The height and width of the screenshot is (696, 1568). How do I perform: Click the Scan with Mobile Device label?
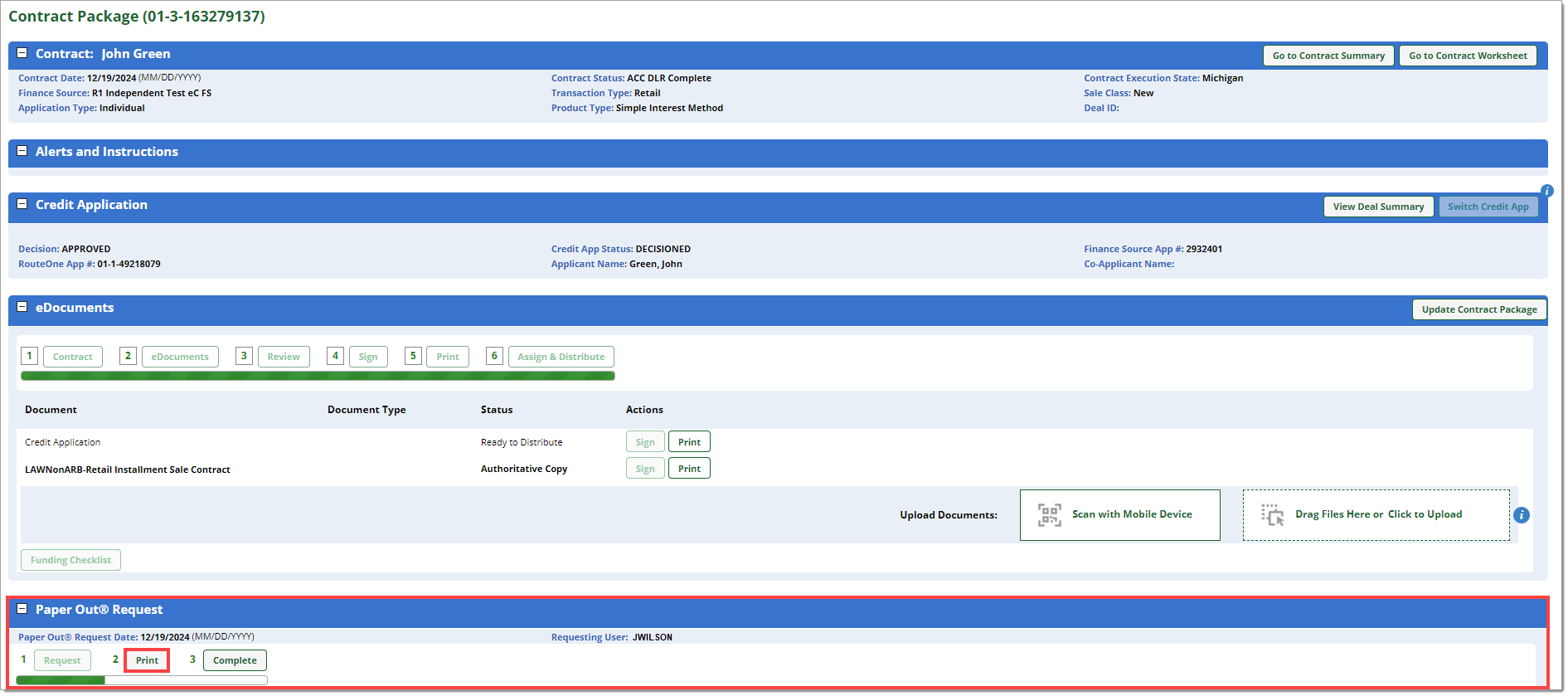pyautogui.click(x=1132, y=514)
